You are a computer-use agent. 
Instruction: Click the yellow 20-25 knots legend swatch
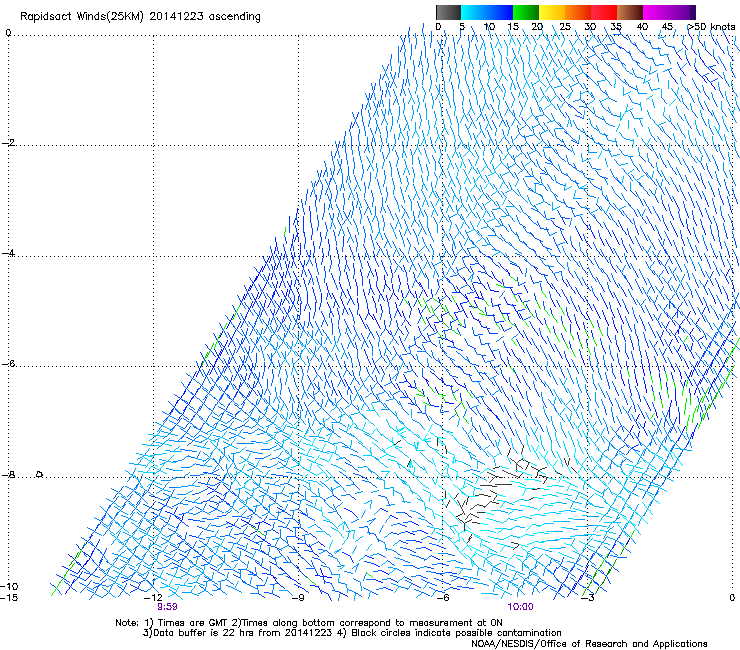[x=551, y=12]
